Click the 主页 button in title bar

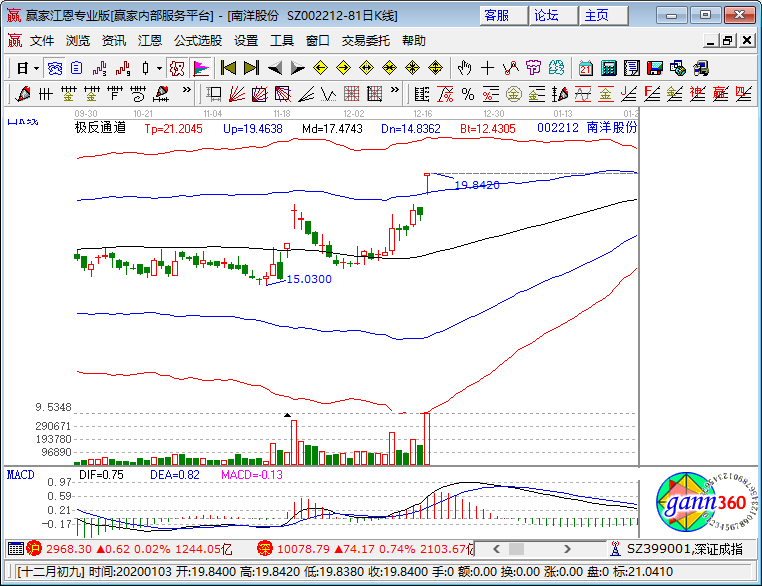point(604,16)
